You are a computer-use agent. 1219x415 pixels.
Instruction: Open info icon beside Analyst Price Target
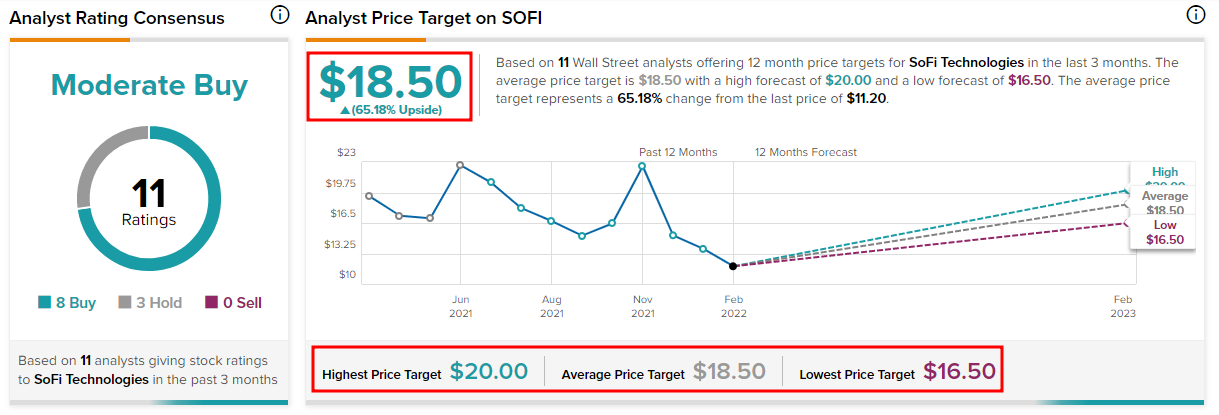[1195, 15]
